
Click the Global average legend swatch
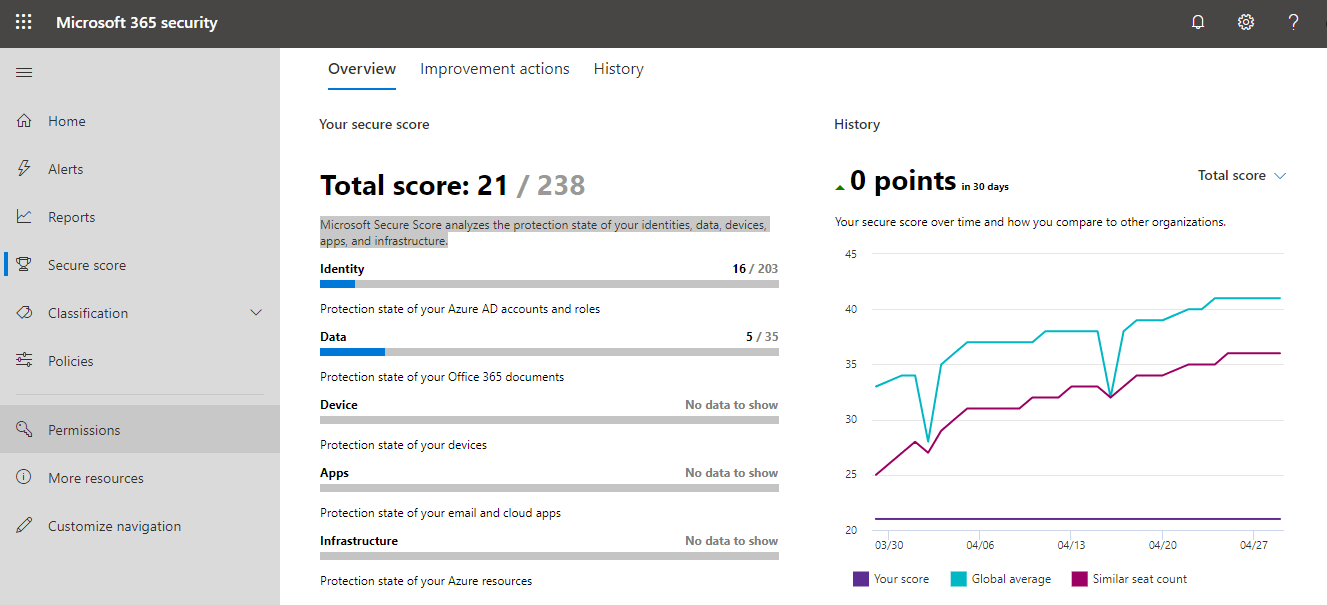(959, 579)
